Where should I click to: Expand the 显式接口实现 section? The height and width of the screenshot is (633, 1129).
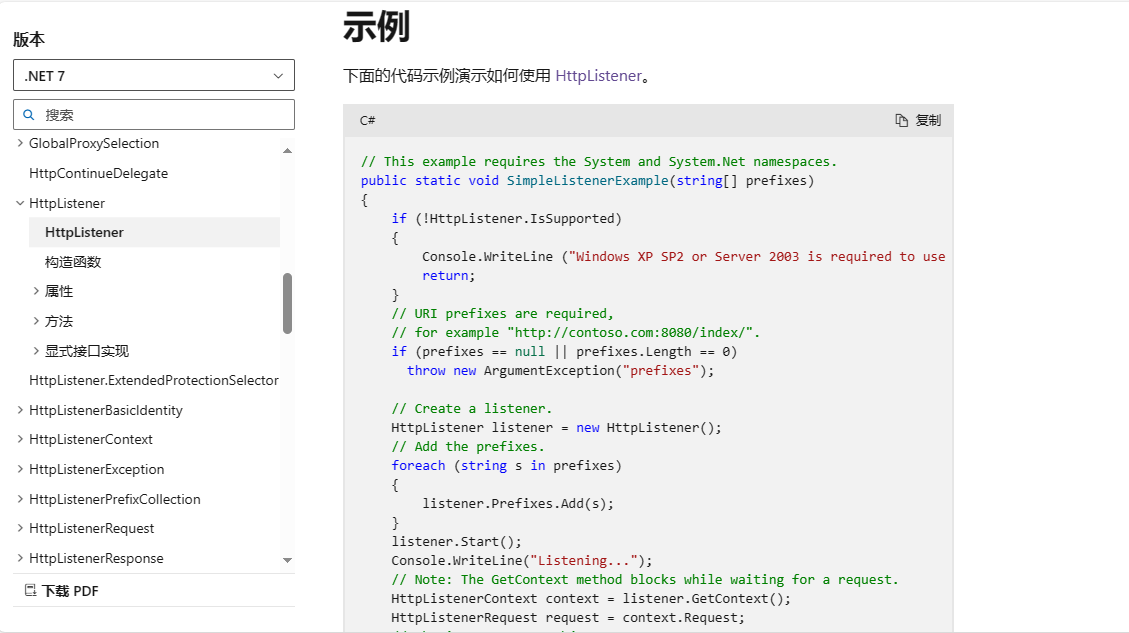[x=36, y=351]
